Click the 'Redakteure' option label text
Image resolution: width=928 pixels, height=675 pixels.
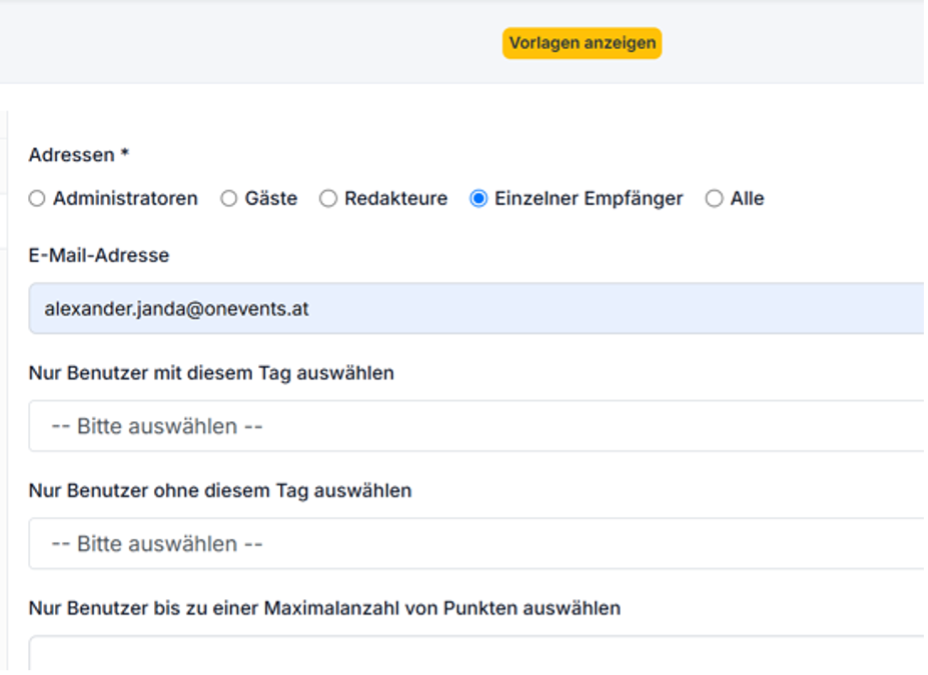point(396,199)
